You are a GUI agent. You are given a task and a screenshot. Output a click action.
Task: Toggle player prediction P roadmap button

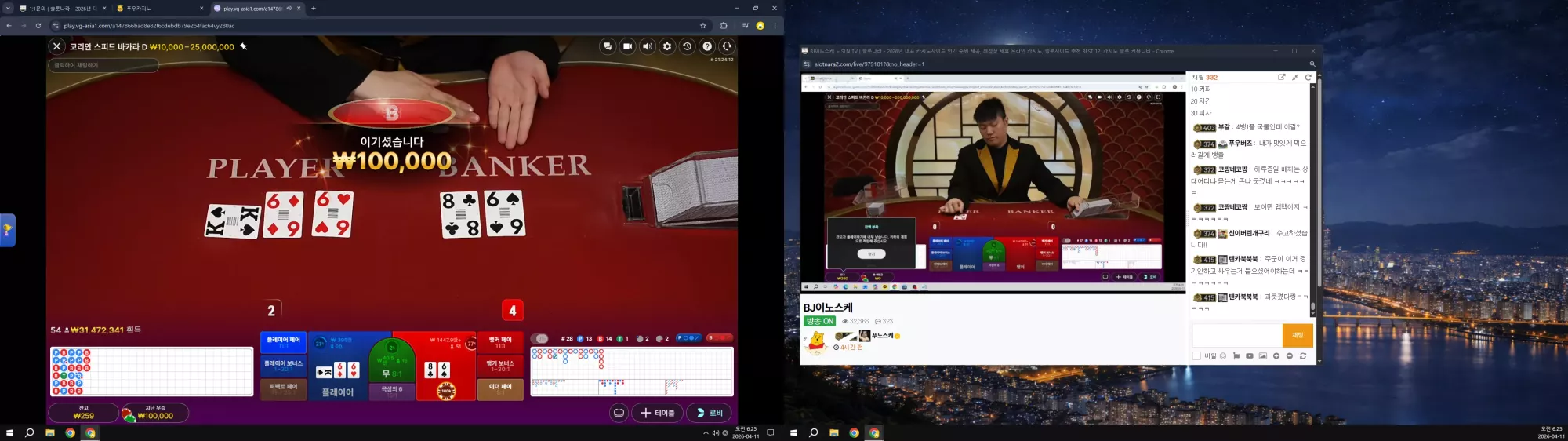click(688, 338)
